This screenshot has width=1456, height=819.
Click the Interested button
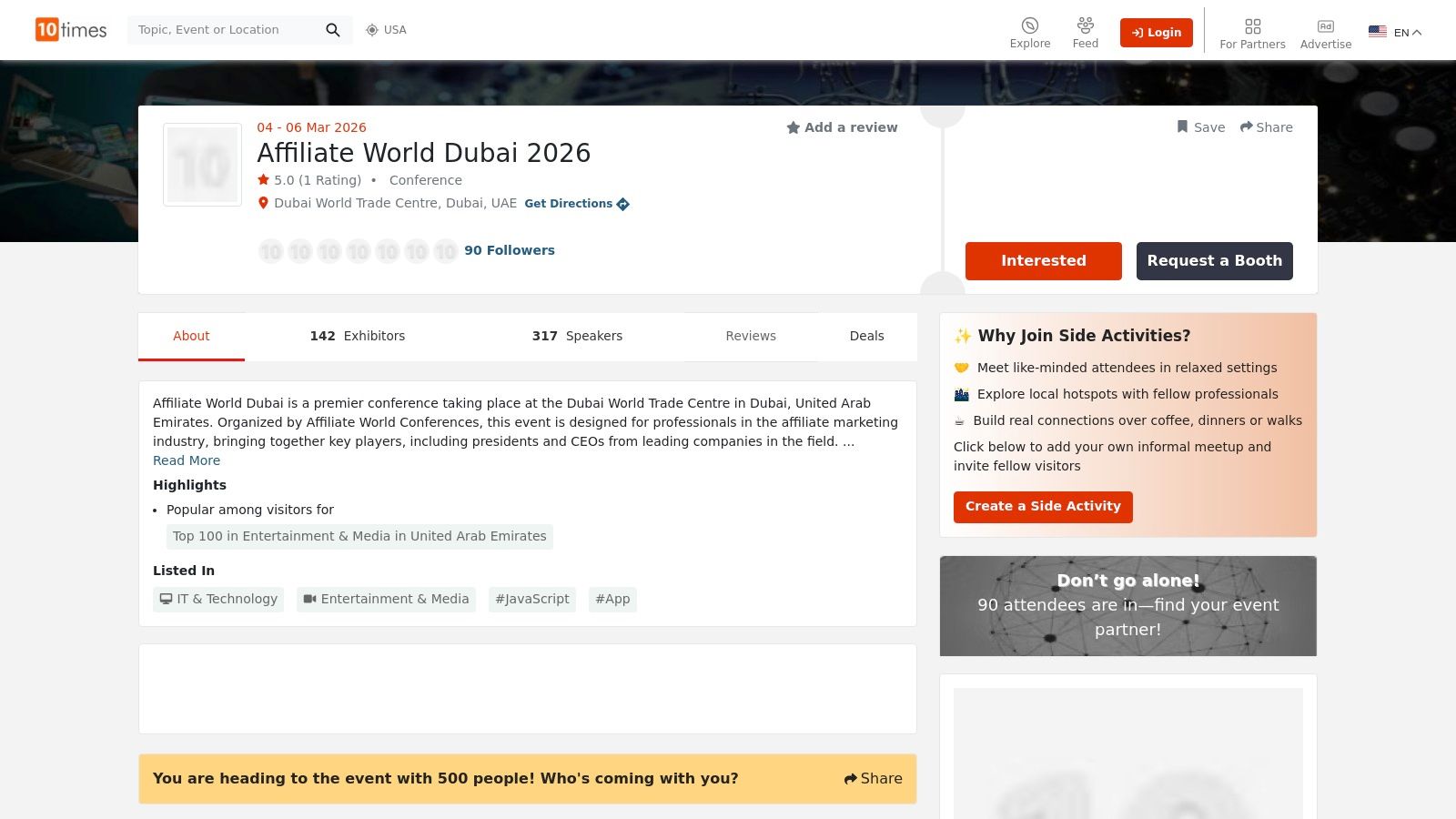(x=1043, y=261)
